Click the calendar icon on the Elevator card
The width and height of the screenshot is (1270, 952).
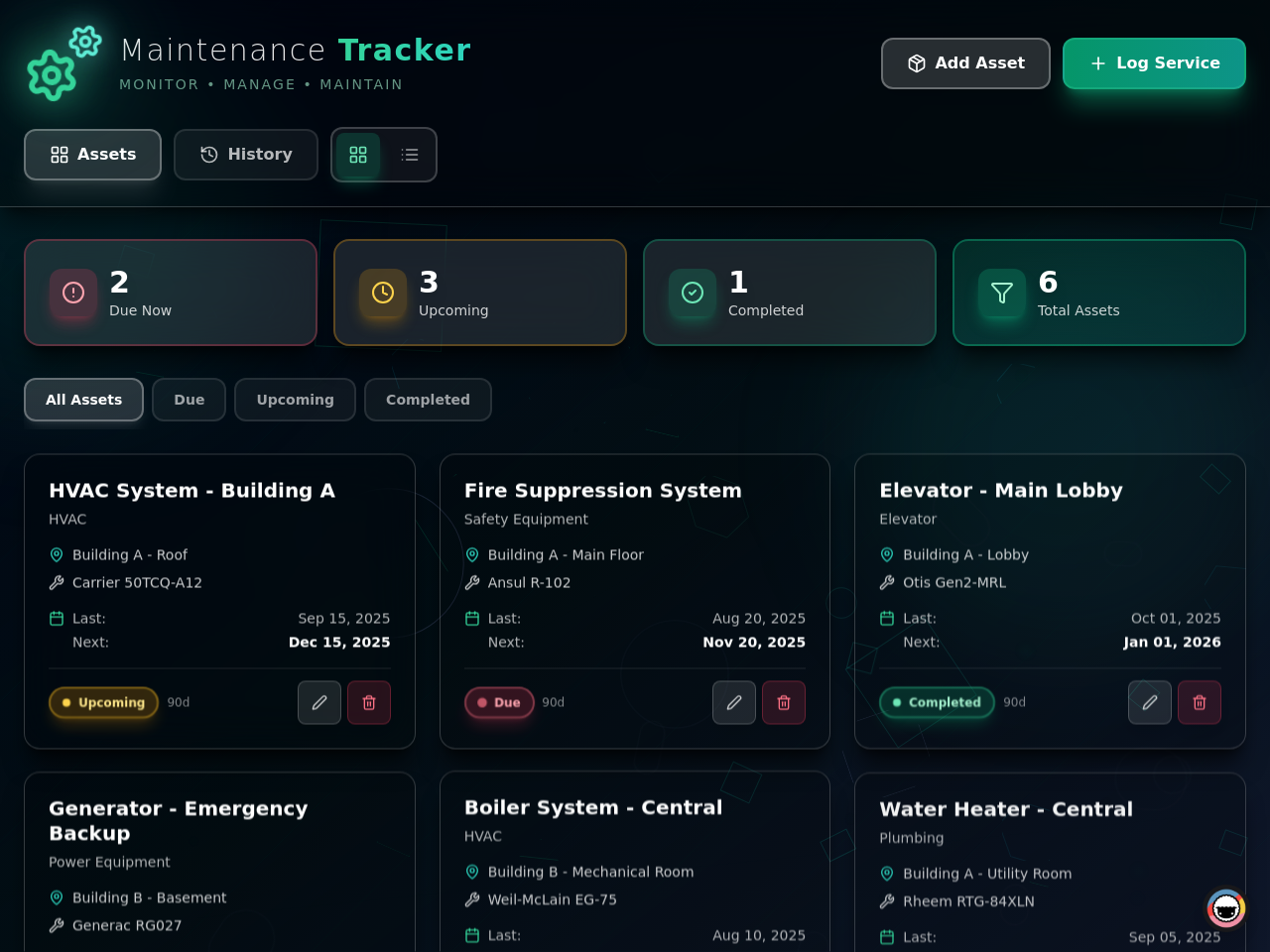887,618
